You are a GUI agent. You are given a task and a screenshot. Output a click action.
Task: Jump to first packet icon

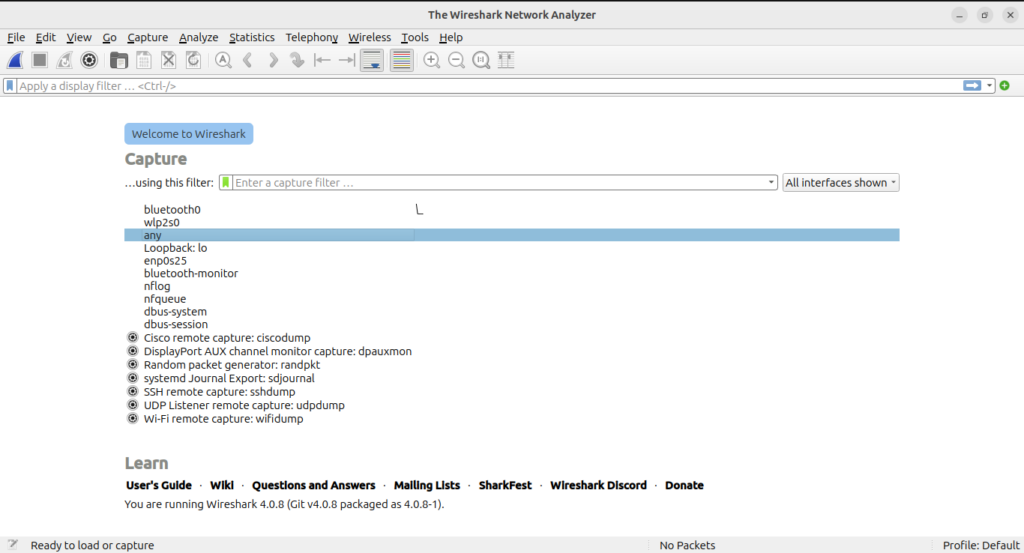[322, 60]
